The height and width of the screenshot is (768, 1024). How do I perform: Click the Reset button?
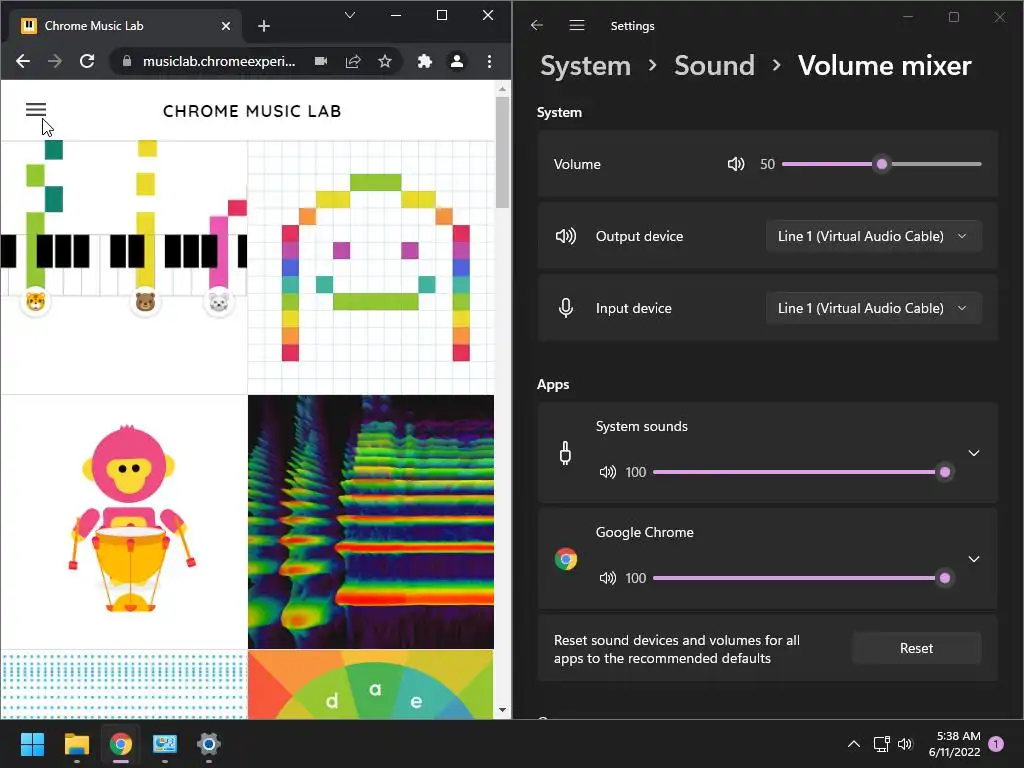[916, 648]
